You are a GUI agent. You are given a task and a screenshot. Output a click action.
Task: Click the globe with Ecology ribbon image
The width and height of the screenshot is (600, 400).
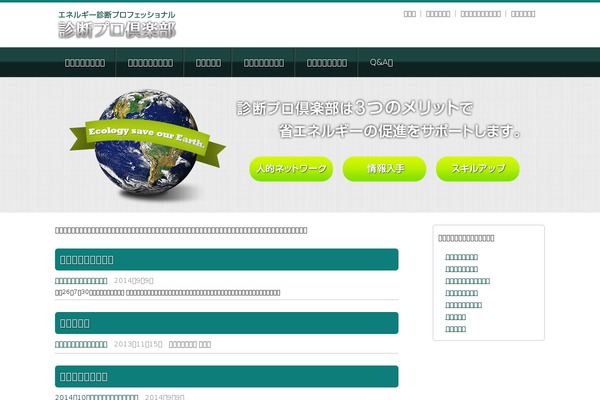click(x=147, y=144)
